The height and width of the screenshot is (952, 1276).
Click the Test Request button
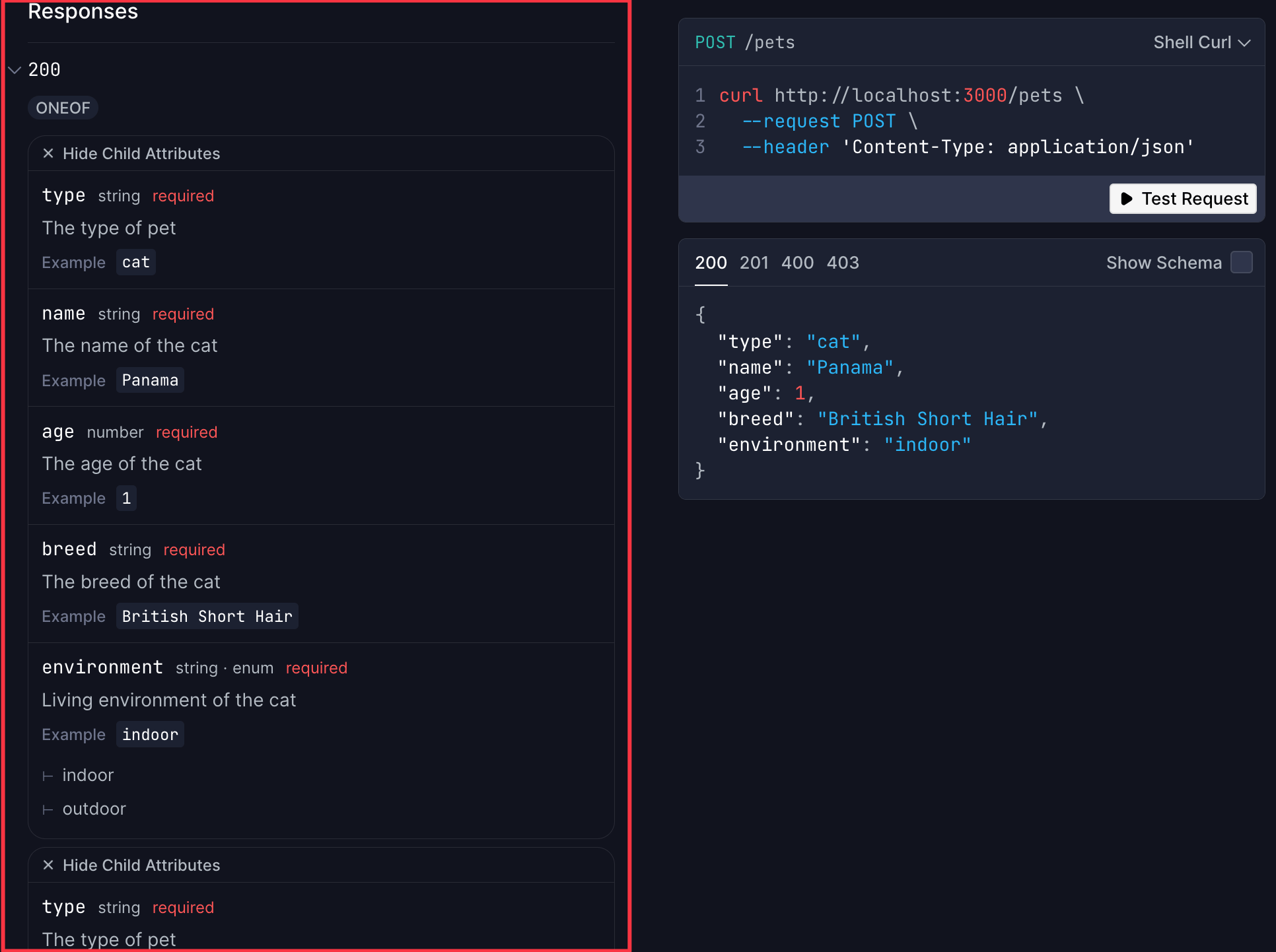1183,199
